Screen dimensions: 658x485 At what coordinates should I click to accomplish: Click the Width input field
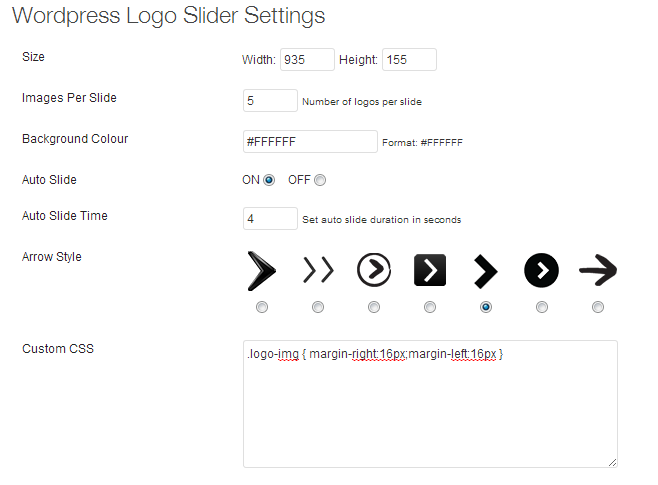(x=307, y=60)
